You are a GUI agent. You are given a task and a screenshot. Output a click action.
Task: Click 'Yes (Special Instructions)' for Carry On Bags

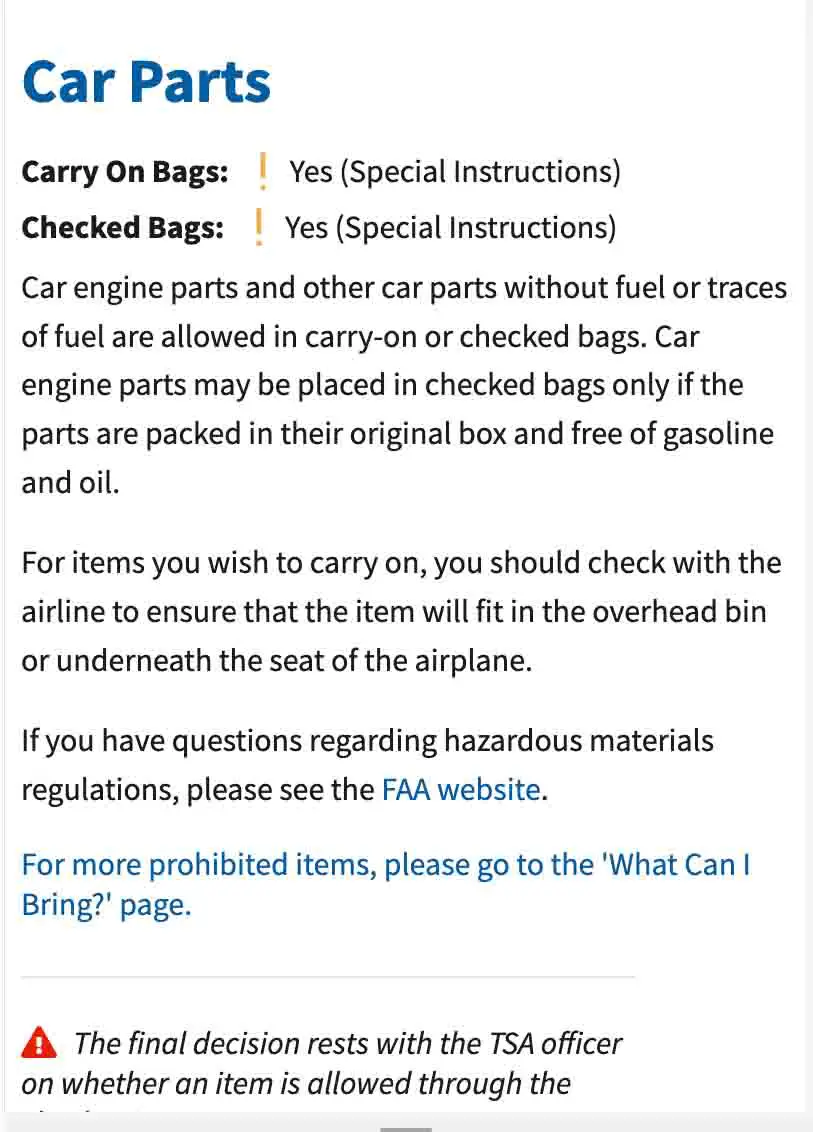pos(455,172)
